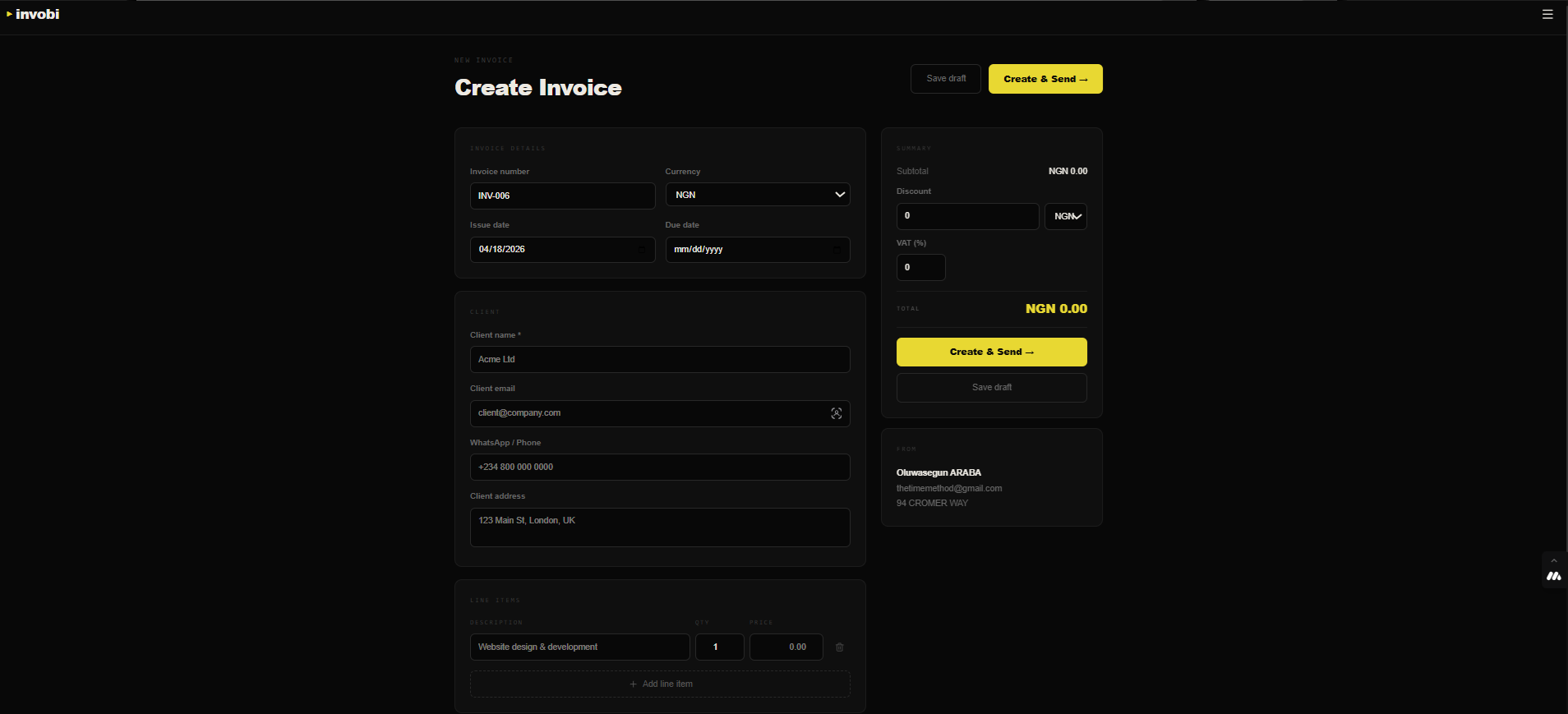1568x714 pixels.
Task: Click Save draft in the summary panel
Action: 992,388
